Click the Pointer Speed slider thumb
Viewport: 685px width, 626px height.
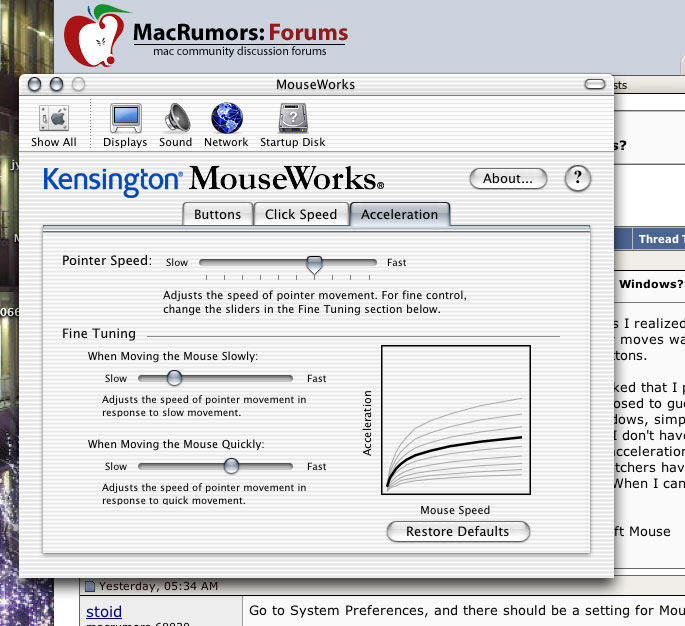click(x=314, y=265)
